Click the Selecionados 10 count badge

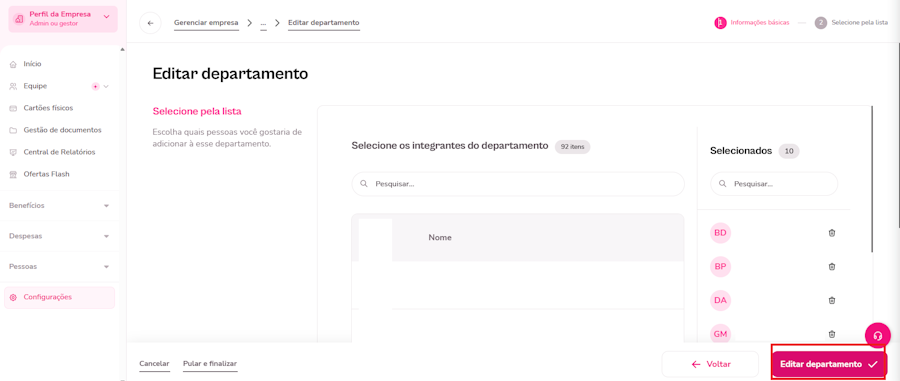coord(789,151)
